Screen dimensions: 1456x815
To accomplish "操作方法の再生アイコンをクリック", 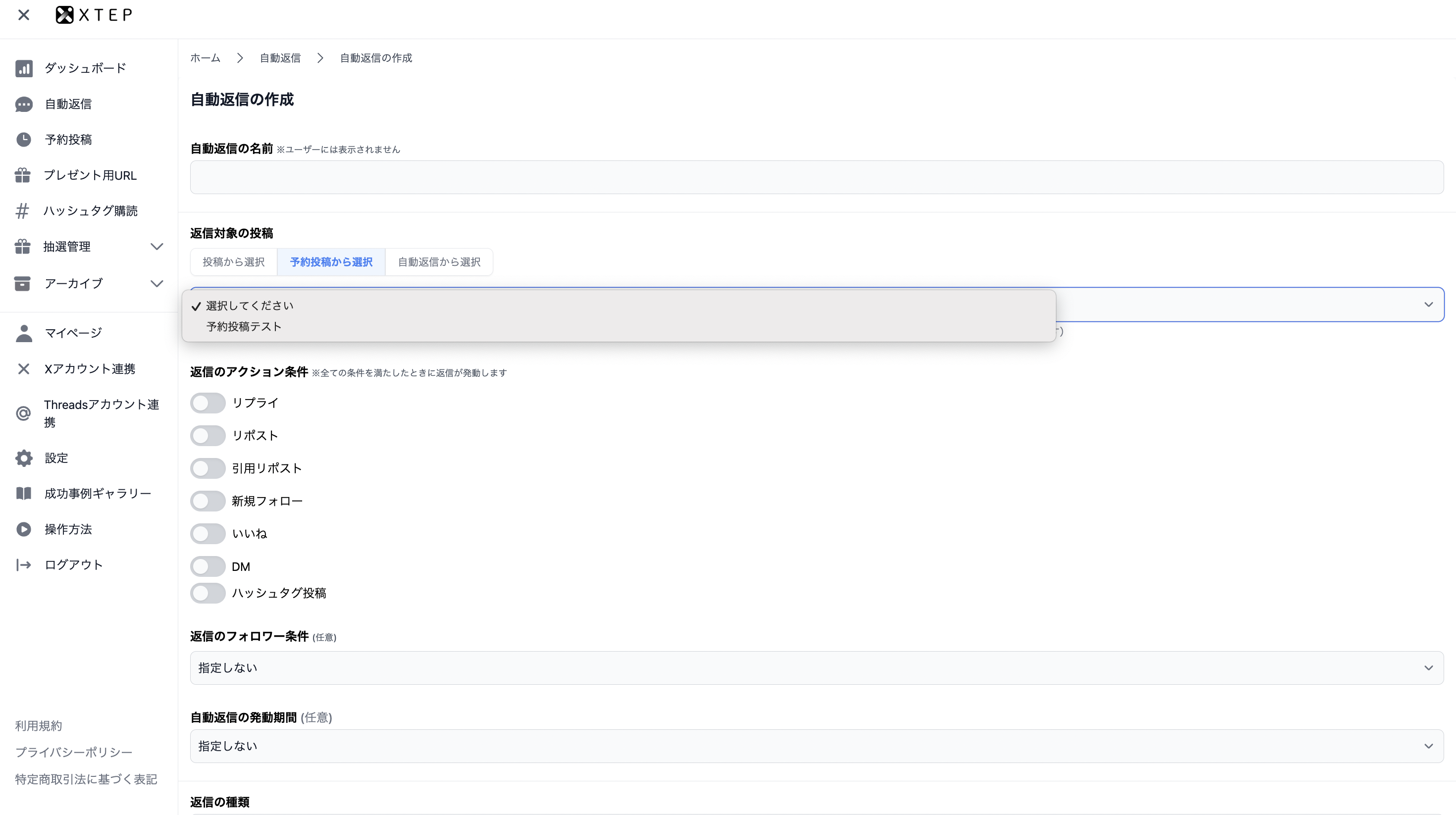I will click(x=24, y=529).
